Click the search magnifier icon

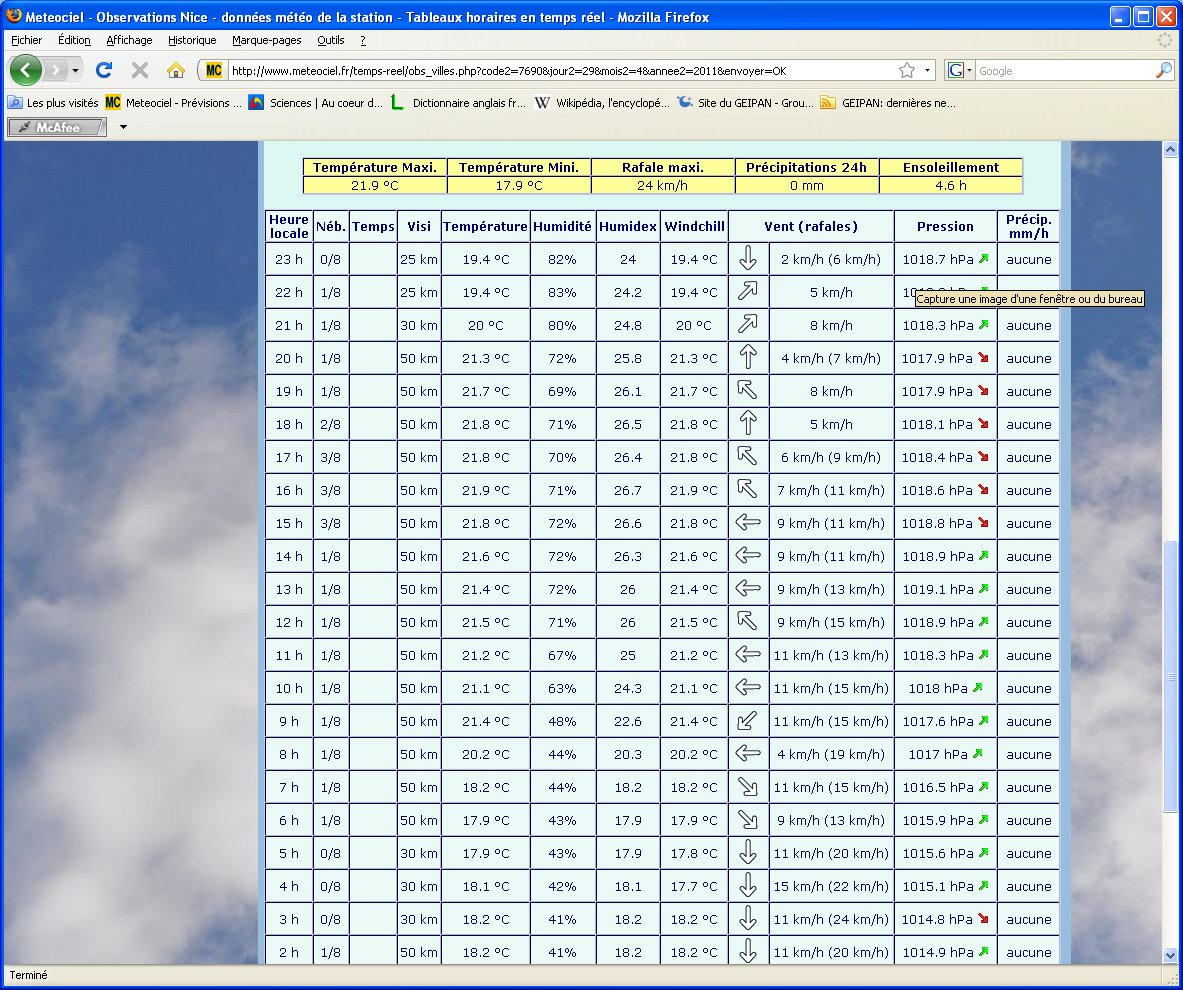pyautogui.click(x=1163, y=70)
